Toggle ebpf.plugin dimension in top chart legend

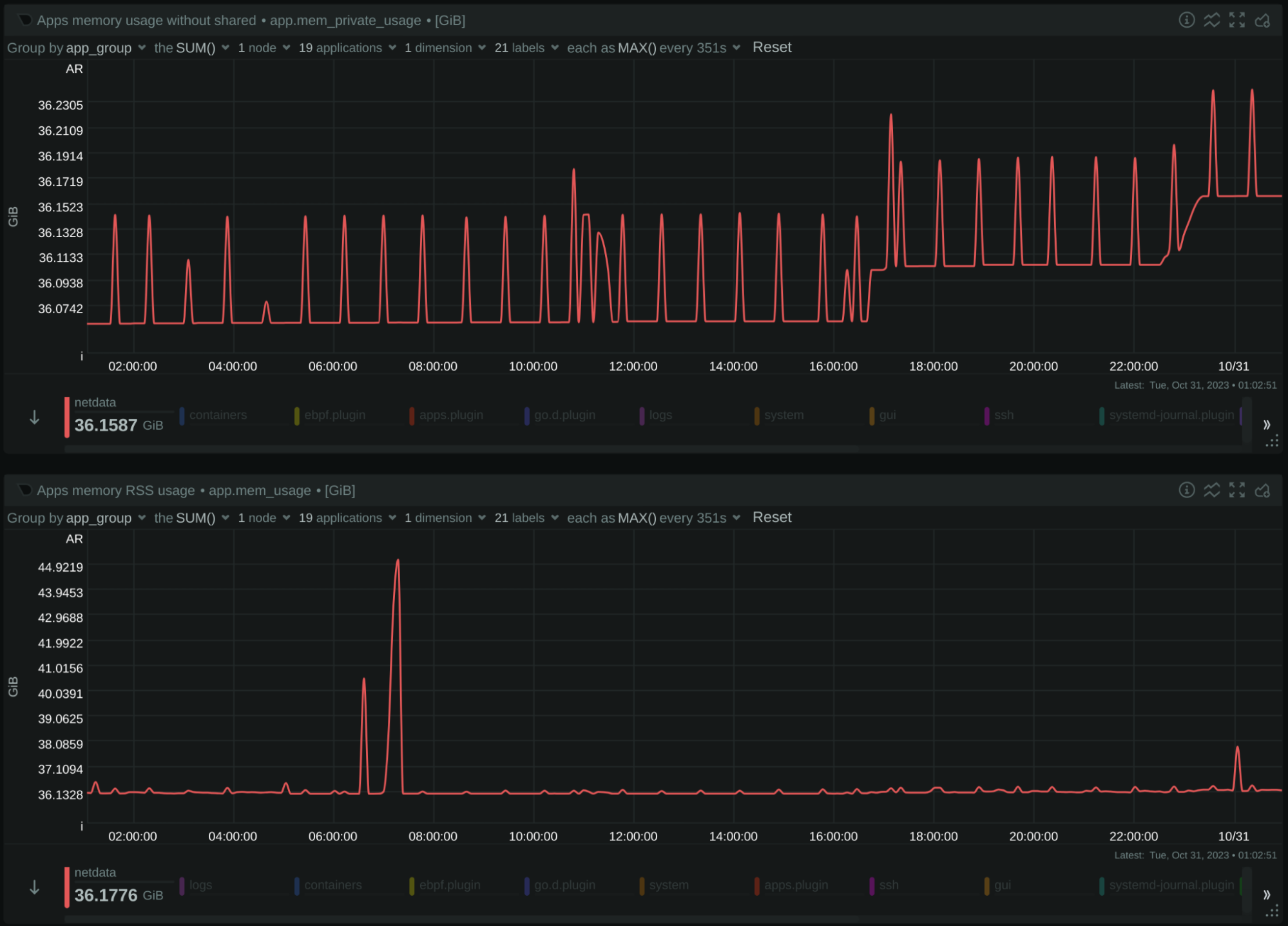[x=334, y=415]
